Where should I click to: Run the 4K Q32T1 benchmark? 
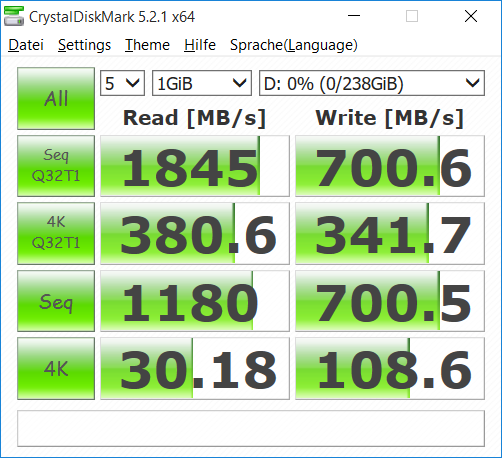[56, 233]
